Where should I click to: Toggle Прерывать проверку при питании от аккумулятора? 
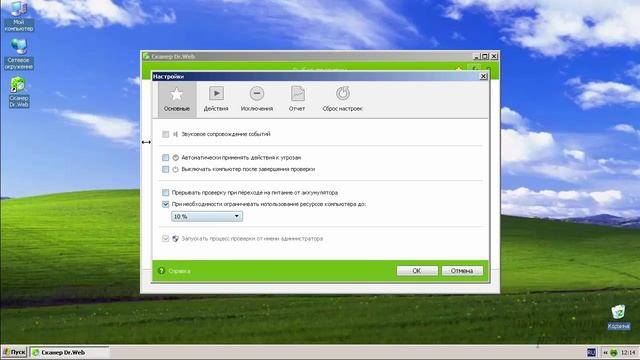coord(165,192)
